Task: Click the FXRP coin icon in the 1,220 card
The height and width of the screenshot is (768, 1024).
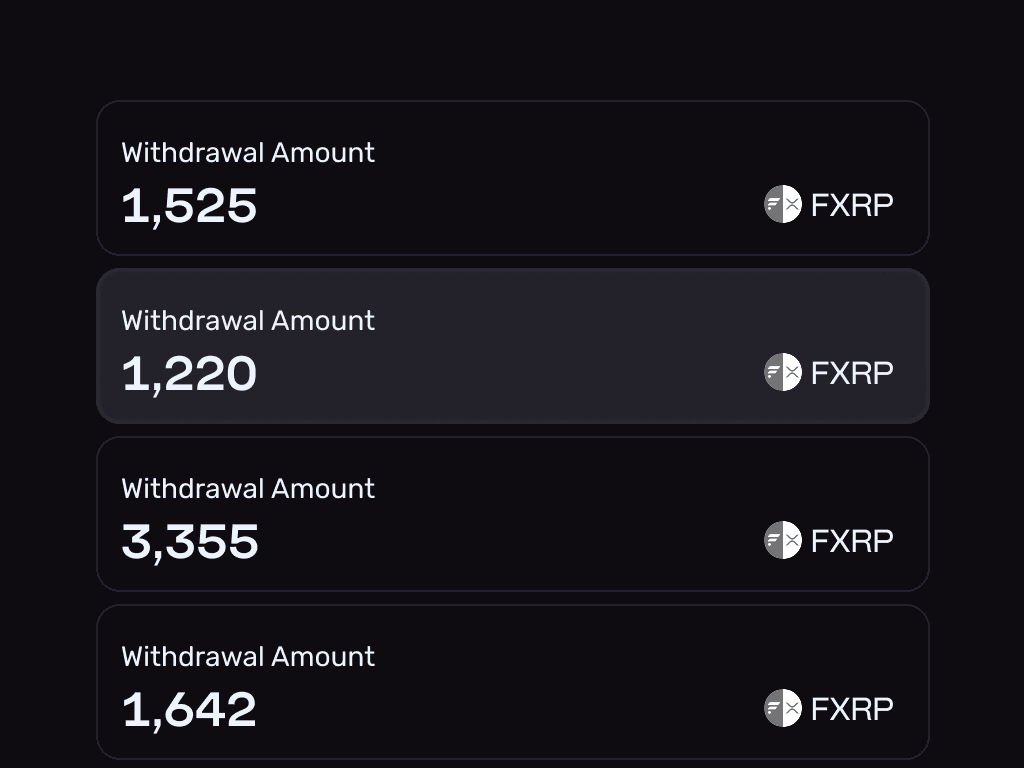Action: (783, 372)
